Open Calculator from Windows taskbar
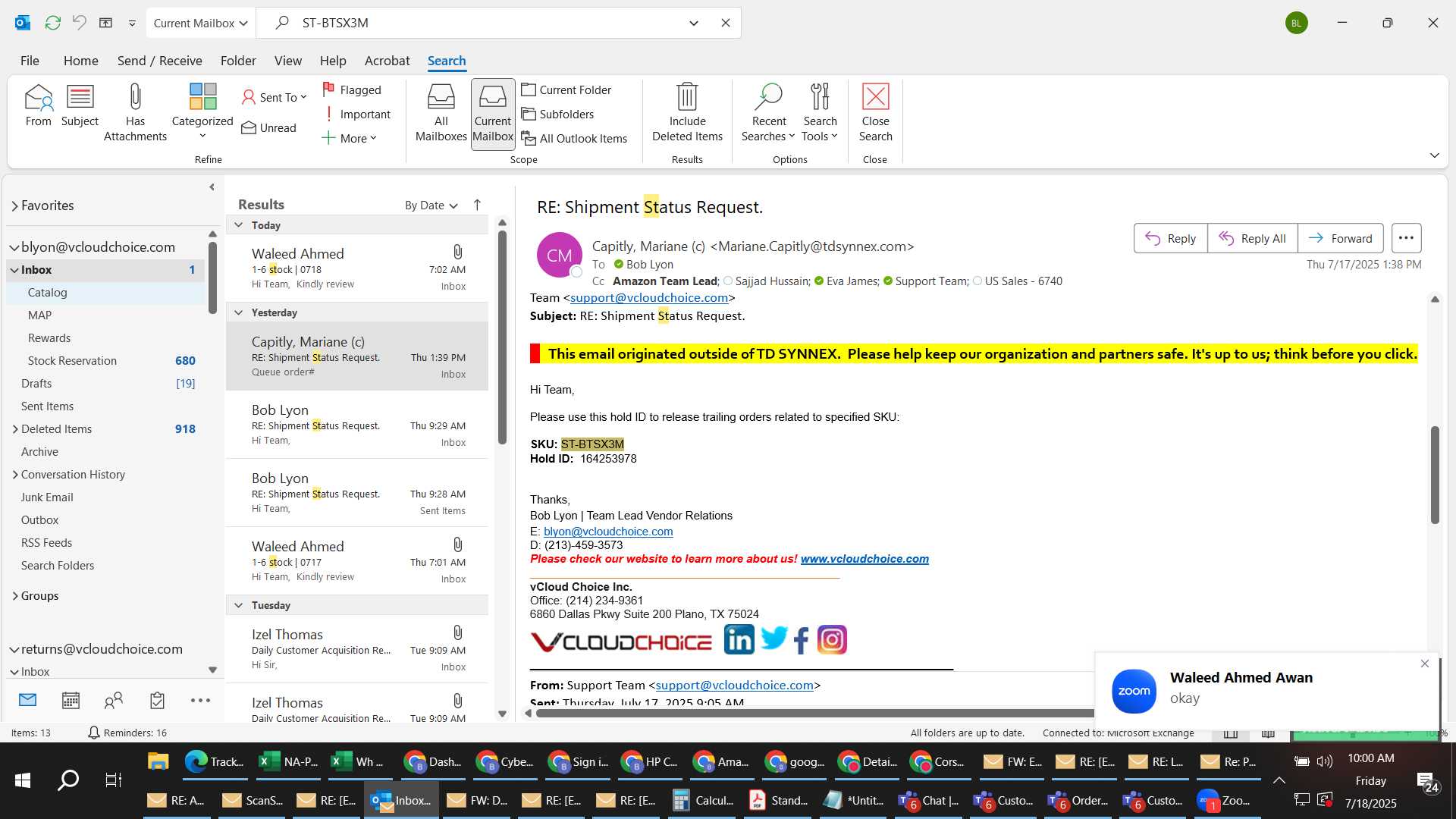The height and width of the screenshot is (819, 1456). click(704, 800)
